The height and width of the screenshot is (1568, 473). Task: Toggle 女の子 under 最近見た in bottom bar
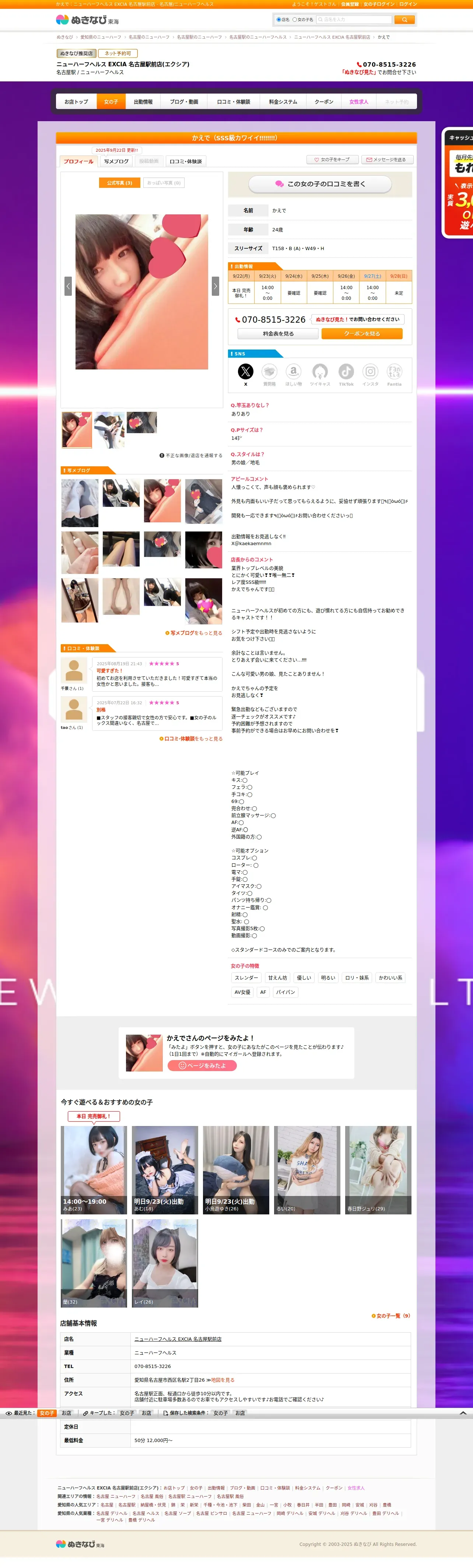[x=47, y=1413]
